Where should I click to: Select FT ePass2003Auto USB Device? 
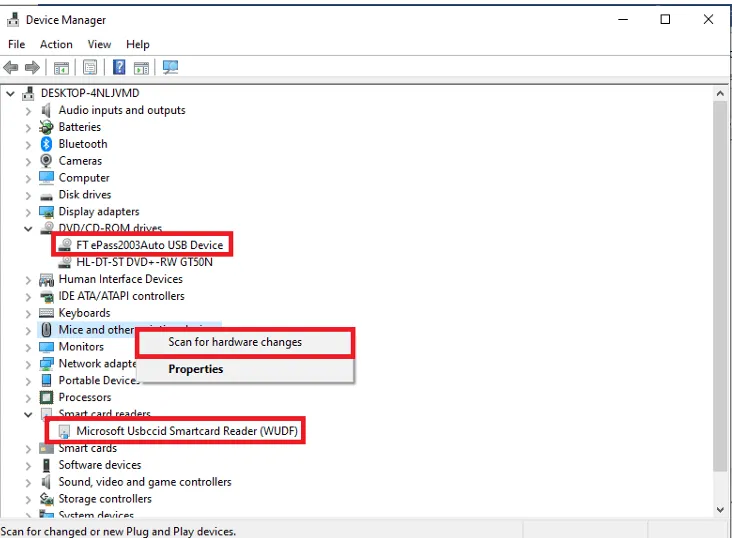tap(149, 245)
